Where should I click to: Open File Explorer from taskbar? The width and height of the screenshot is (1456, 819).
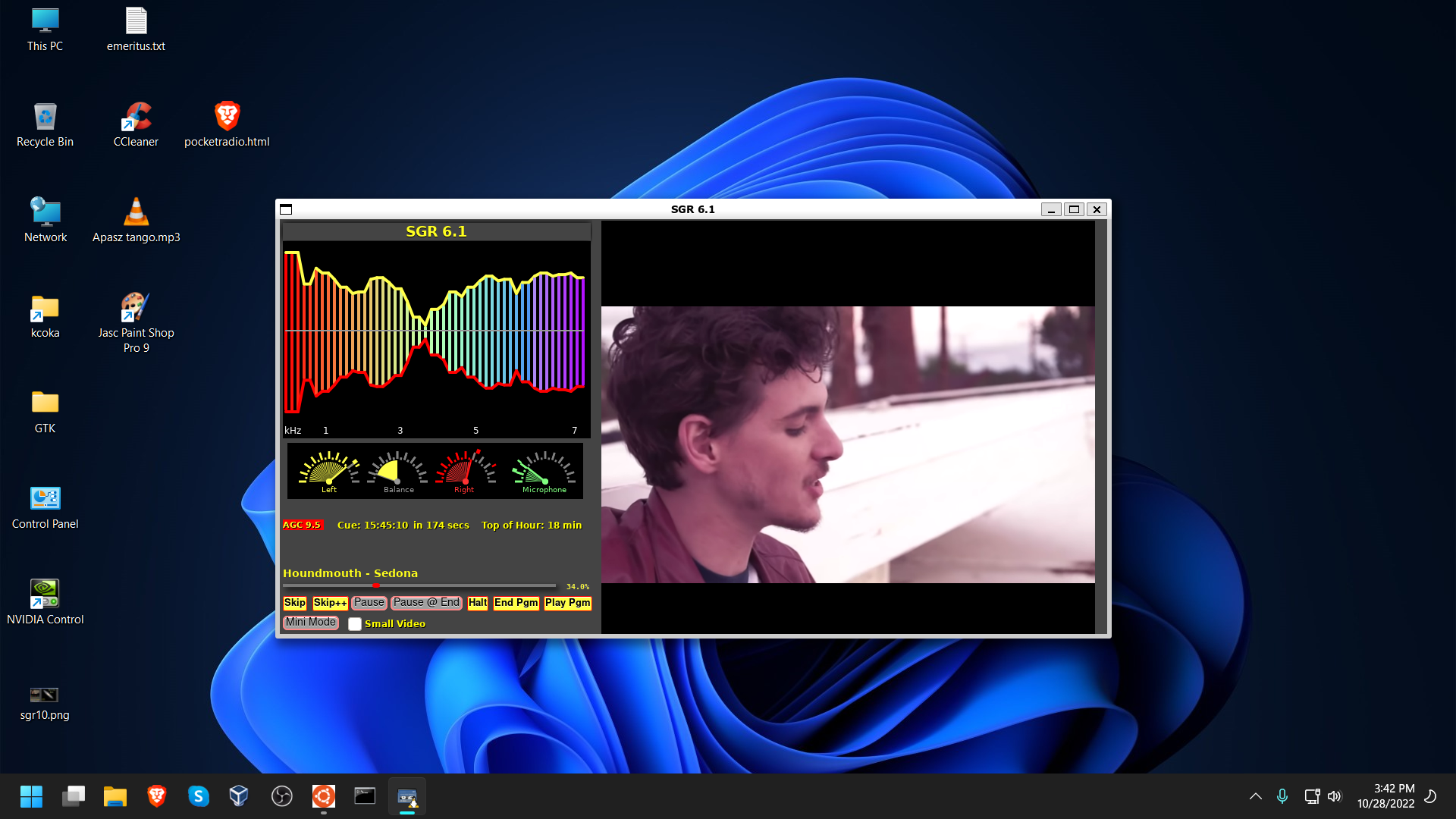(x=115, y=796)
